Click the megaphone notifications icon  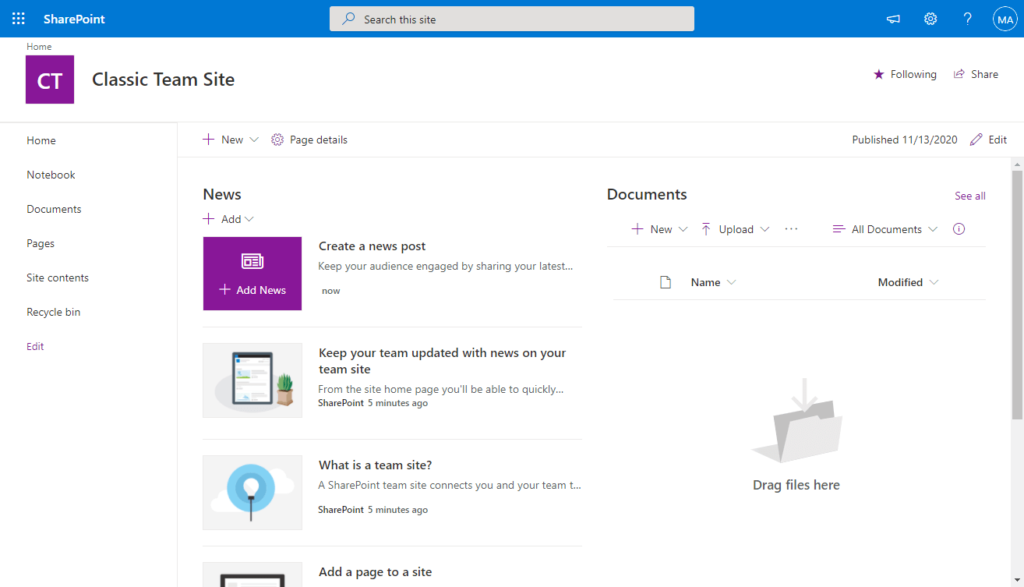(x=893, y=19)
